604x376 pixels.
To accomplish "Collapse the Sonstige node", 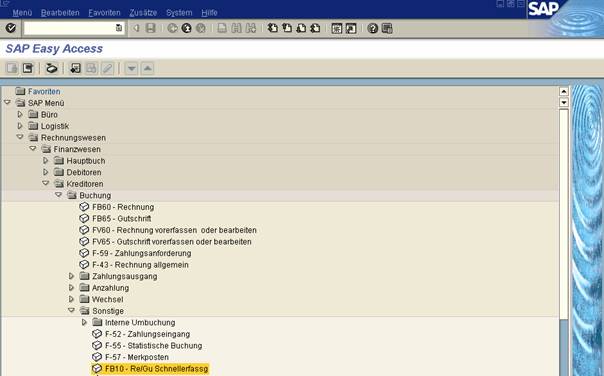I will 71,311.
